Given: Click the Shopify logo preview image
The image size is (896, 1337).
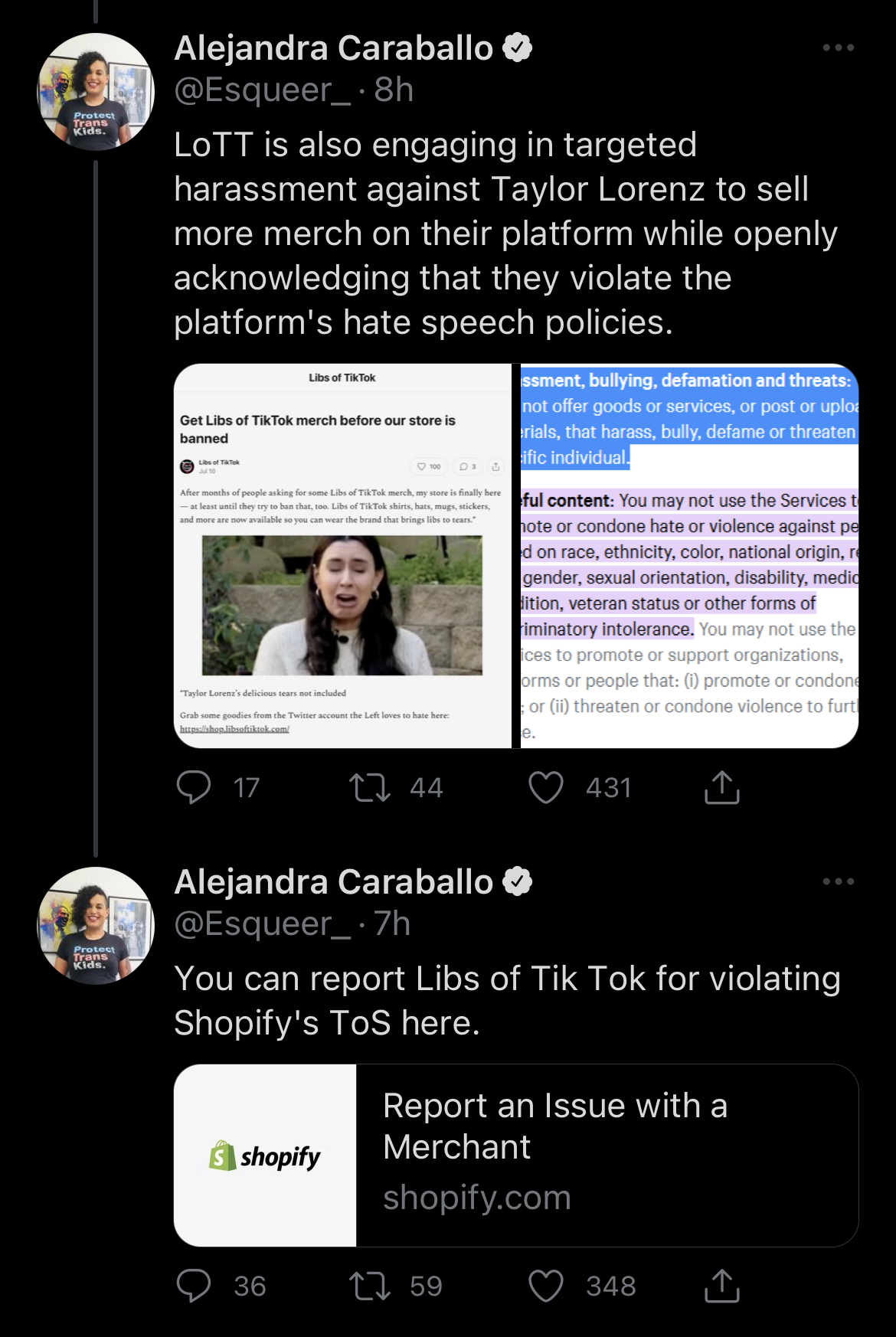Looking at the screenshot, I should point(265,1156).
